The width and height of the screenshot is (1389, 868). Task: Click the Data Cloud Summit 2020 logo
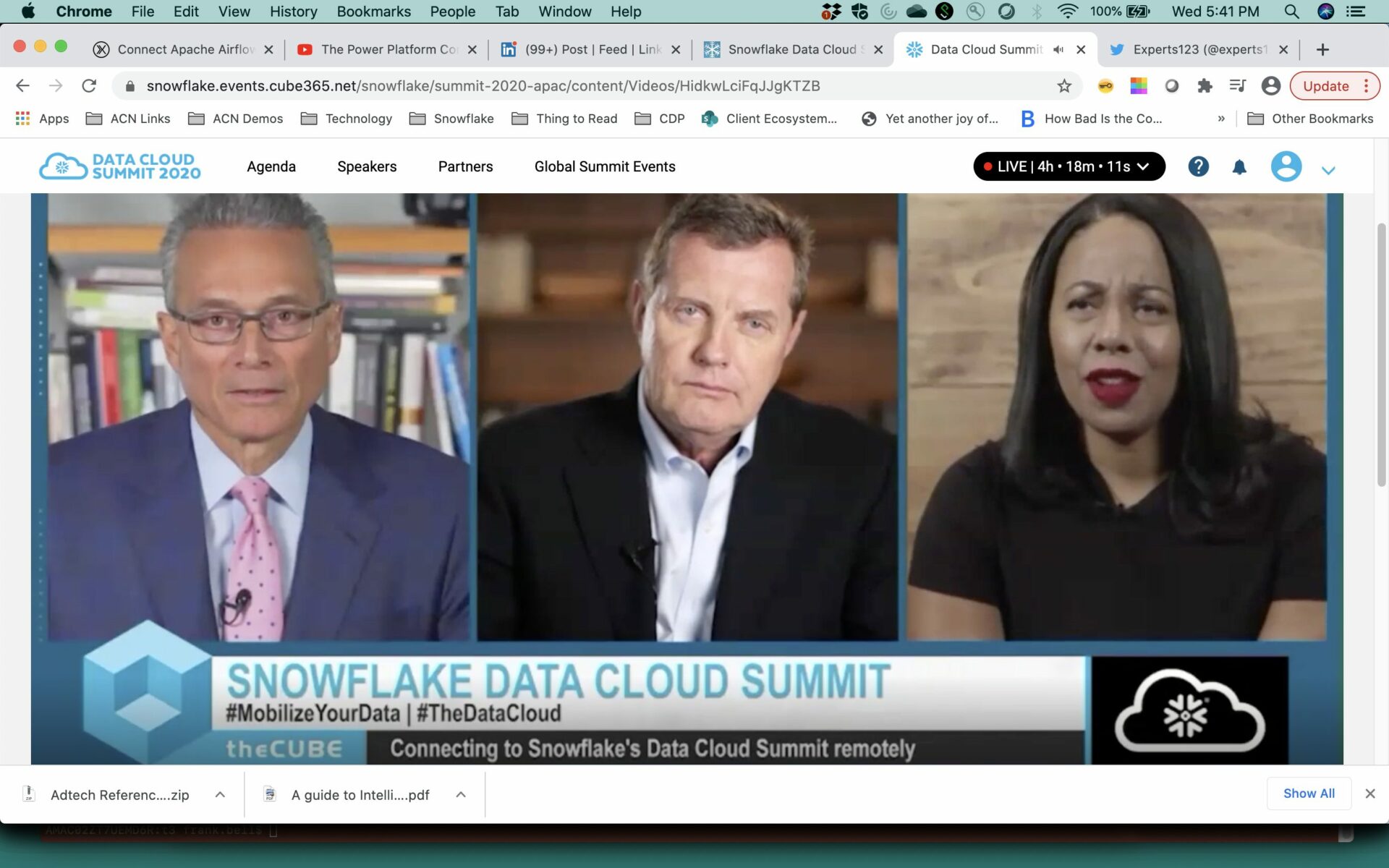120,166
